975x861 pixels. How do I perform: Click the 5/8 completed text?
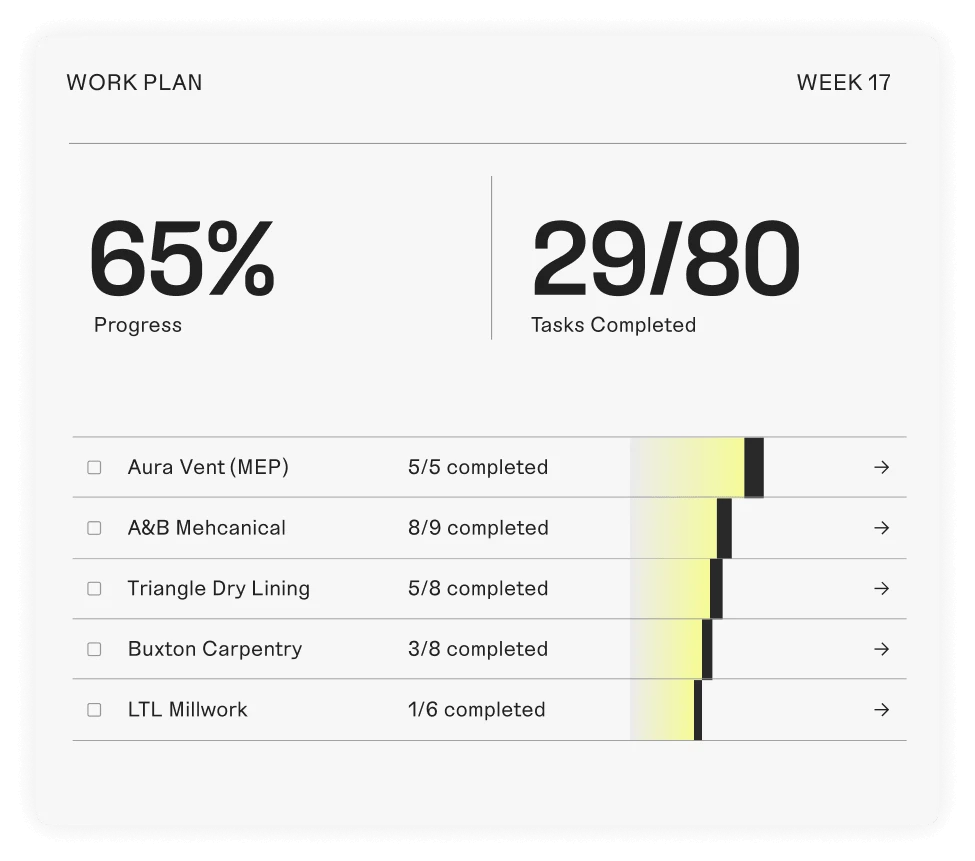click(477, 589)
